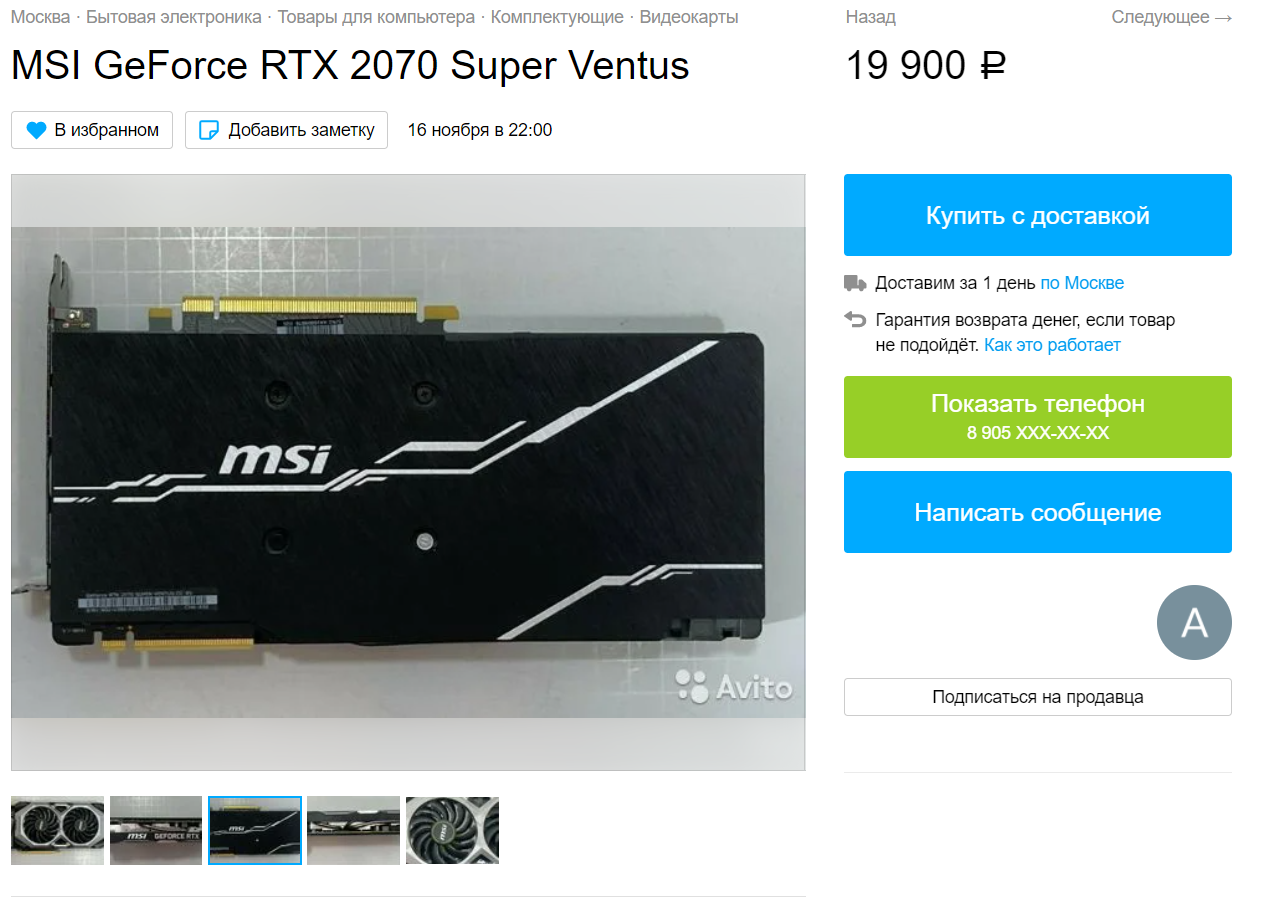The height and width of the screenshot is (913, 1263).
Task: Click the Написать сообщение button
Action: pyautogui.click(x=1038, y=512)
